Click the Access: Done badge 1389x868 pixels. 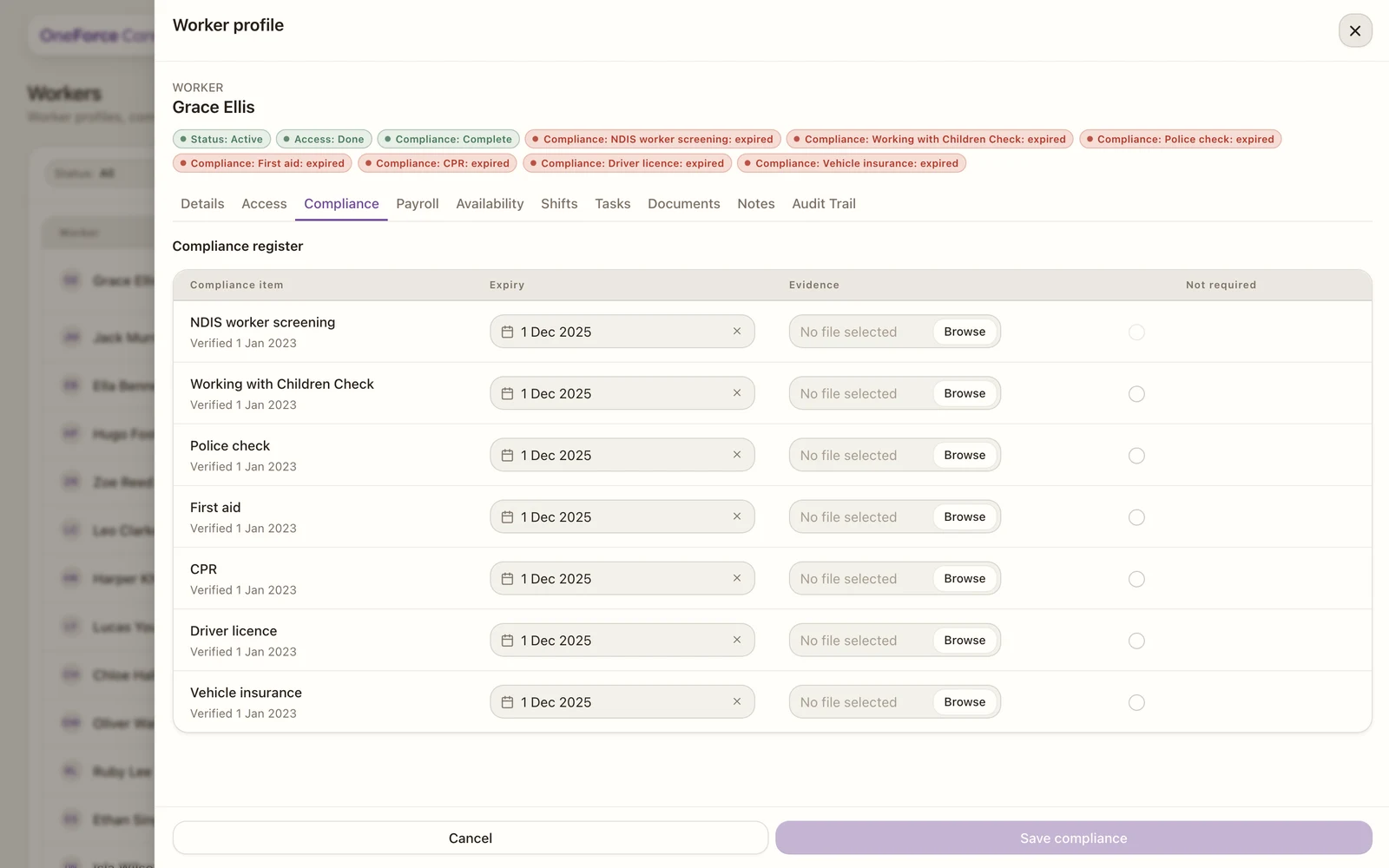pyautogui.click(x=324, y=139)
